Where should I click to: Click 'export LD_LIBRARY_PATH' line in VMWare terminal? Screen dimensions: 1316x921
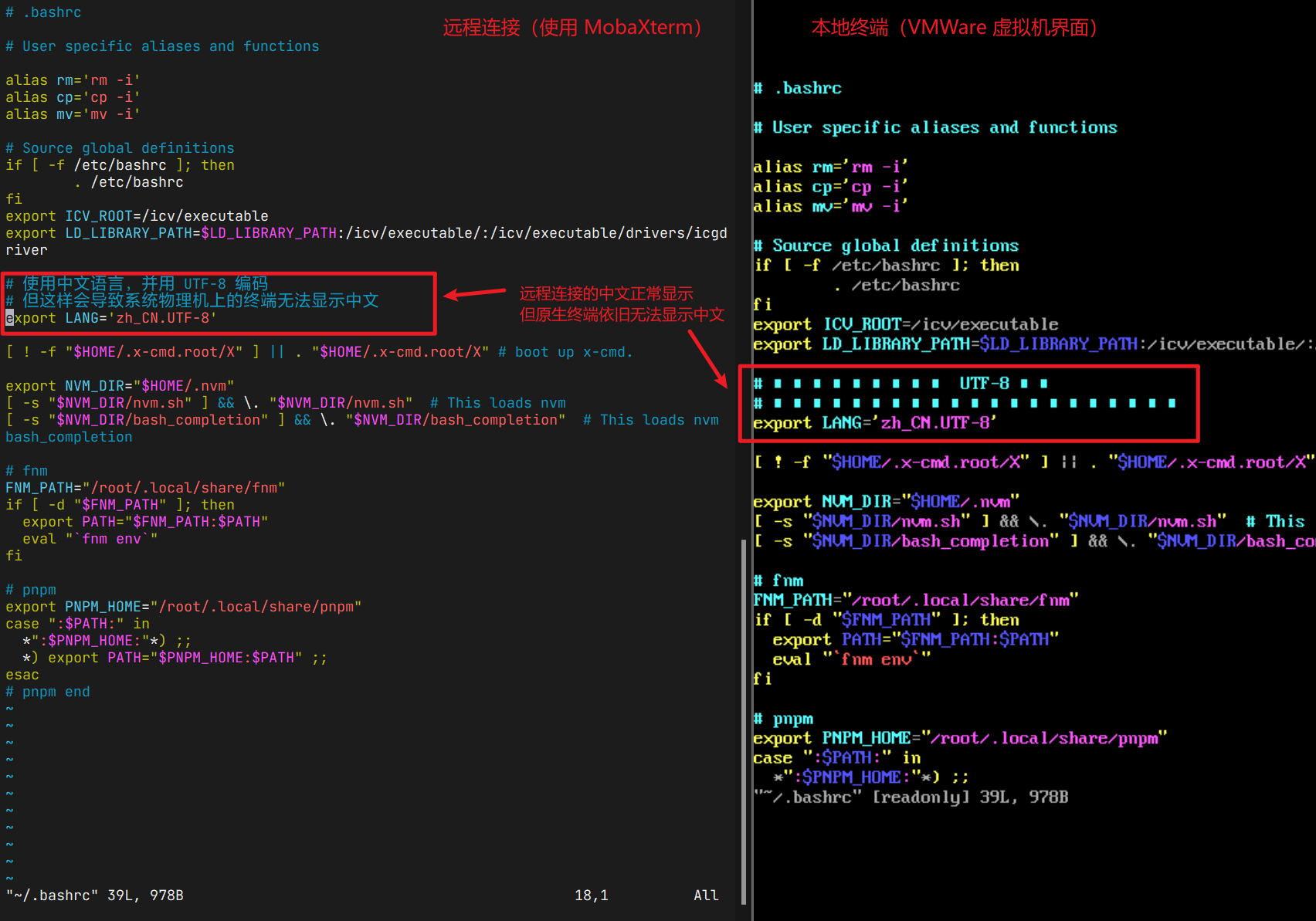pos(1034,344)
